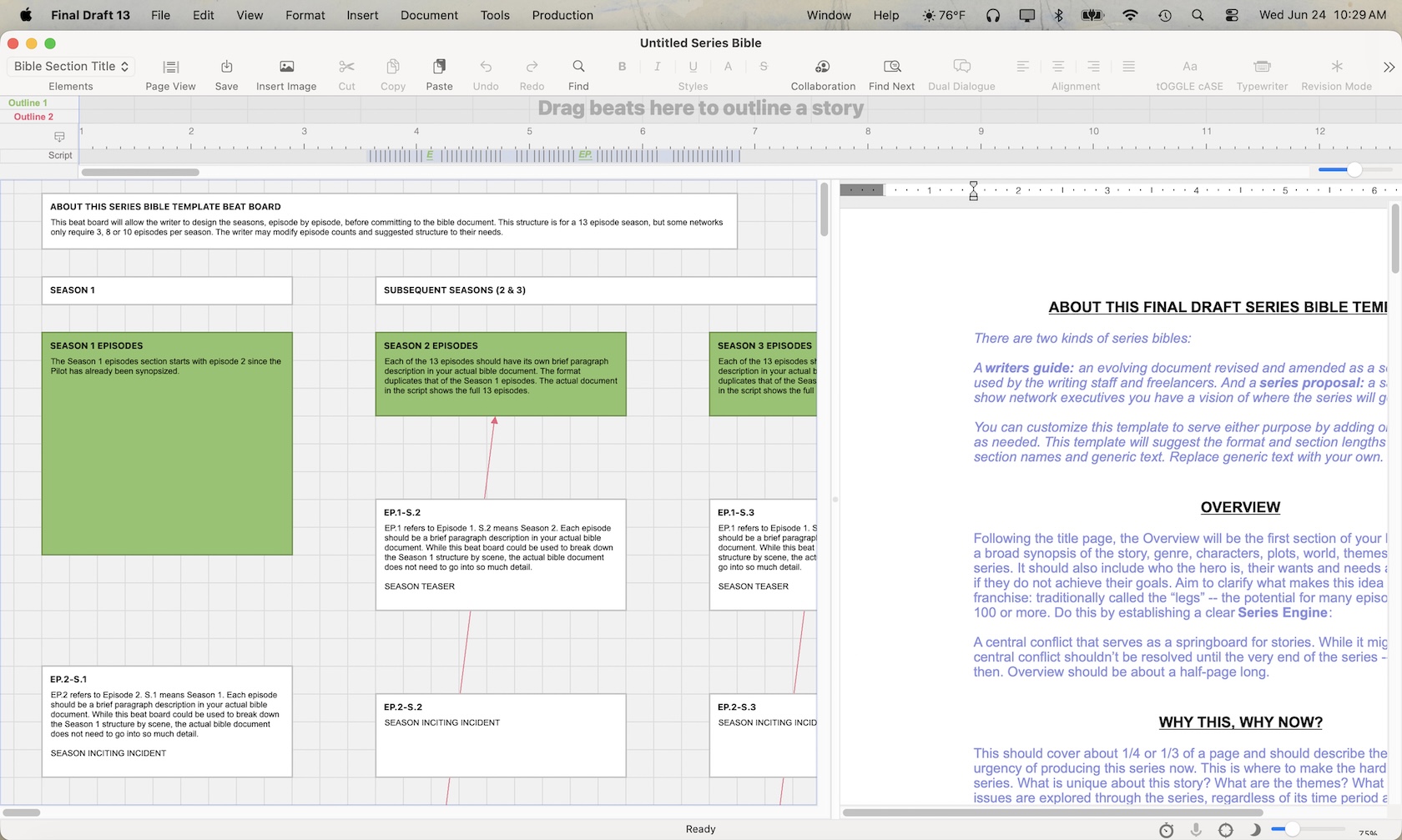Select the SEASON 2 EPISODES green beat
Image resolution: width=1402 pixels, height=840 pixels.
(x=501, y=374)
